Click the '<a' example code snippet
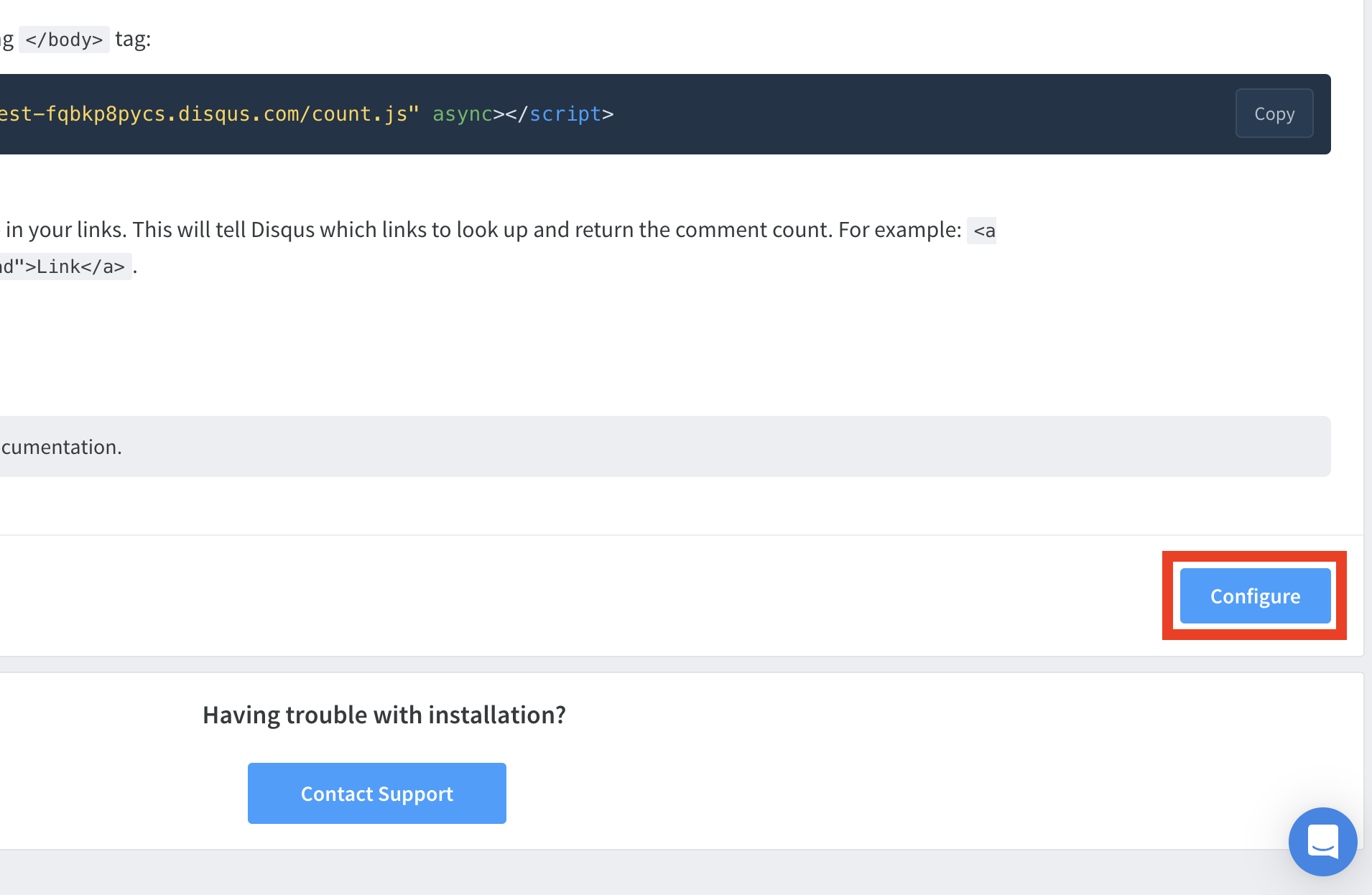Viewport: 1372px width, 895px height. coord(982,231)
